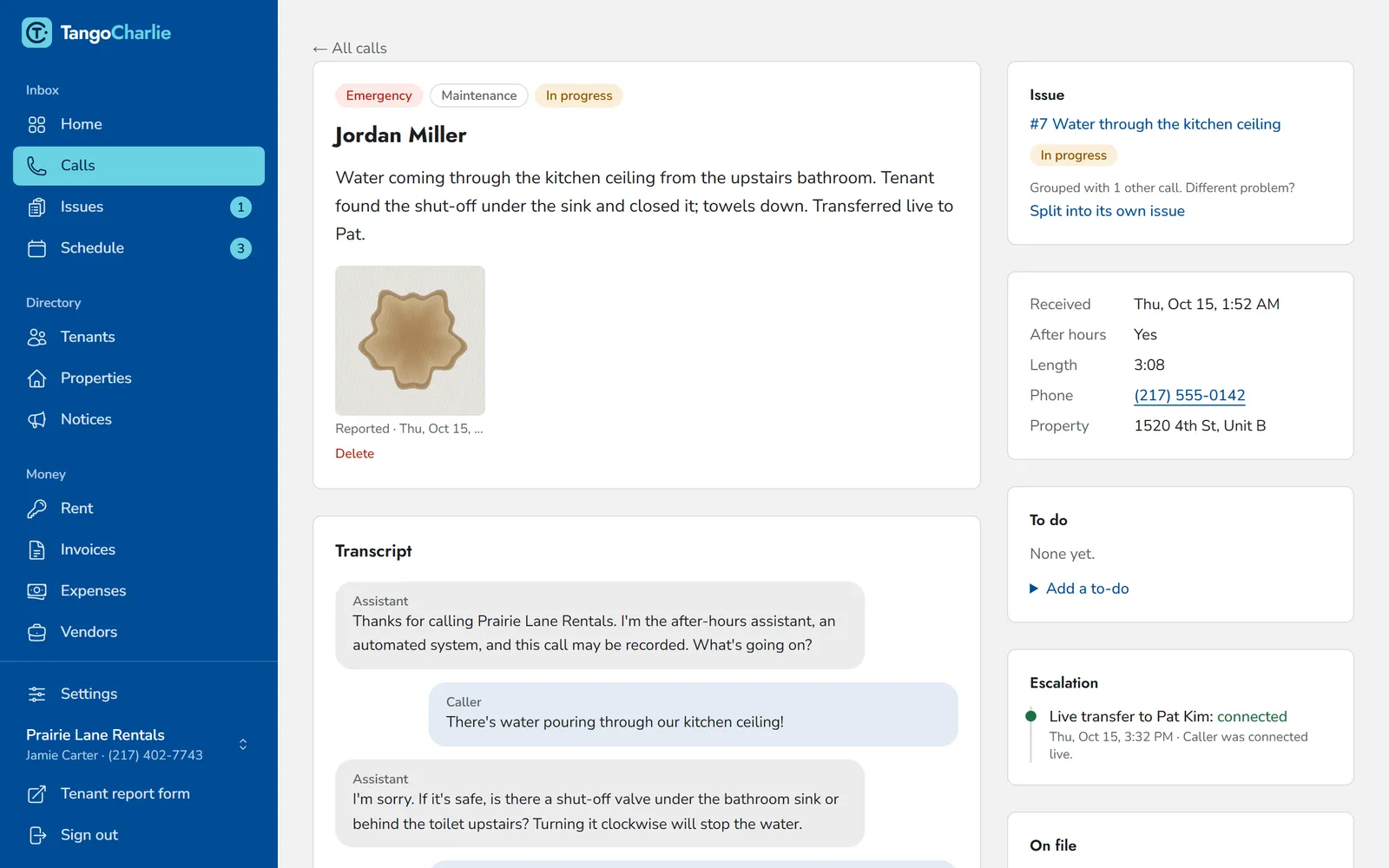Click the Schedule badge showing 3

tap(240, 248)
